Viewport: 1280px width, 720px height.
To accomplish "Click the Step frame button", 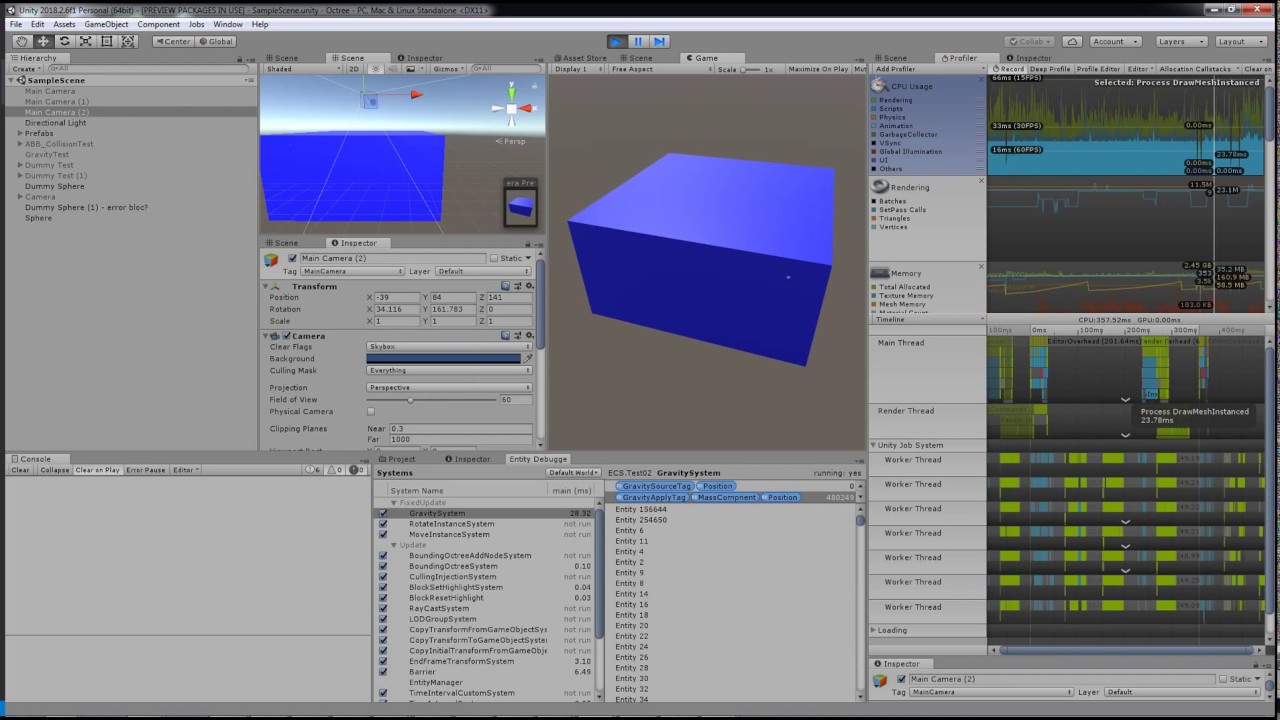I will coord(658,41).
